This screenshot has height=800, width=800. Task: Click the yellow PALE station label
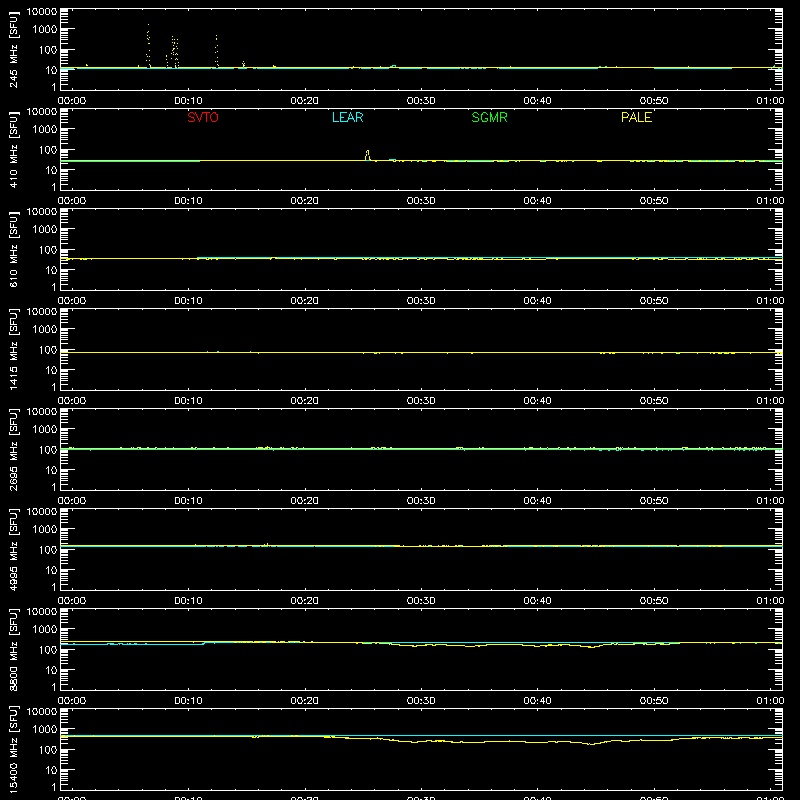click(636, 117)
